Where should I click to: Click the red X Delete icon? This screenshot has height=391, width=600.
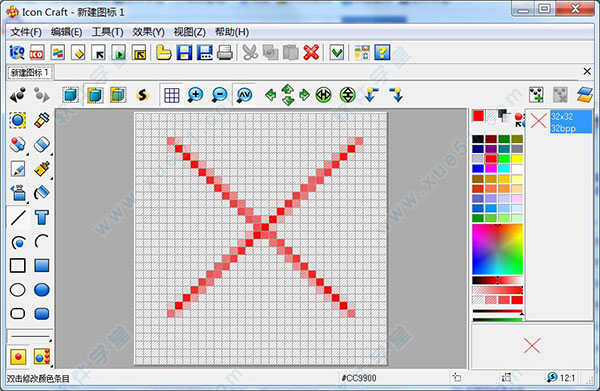[311, 52]
